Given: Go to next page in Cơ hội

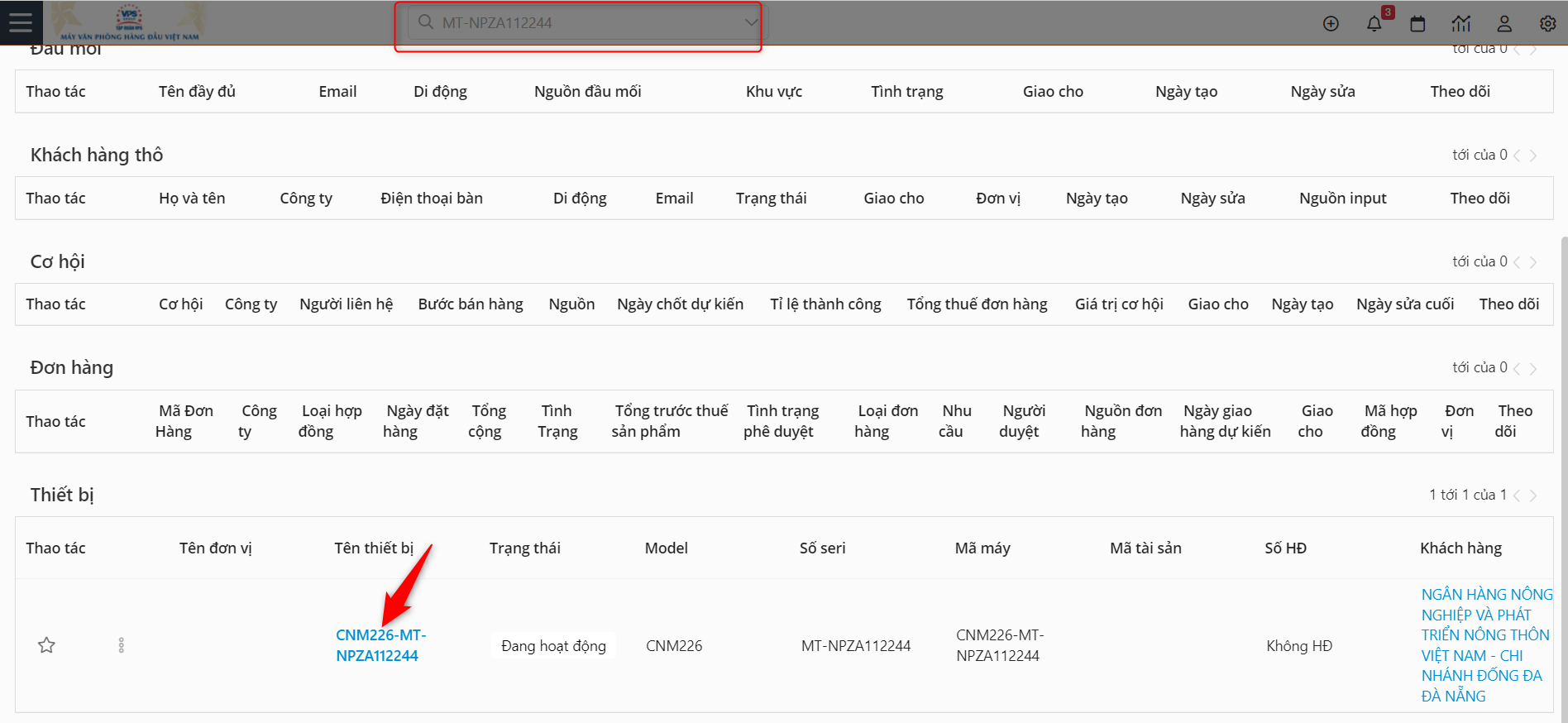Looking at the screenshot, I should [x=1533, y=262].
